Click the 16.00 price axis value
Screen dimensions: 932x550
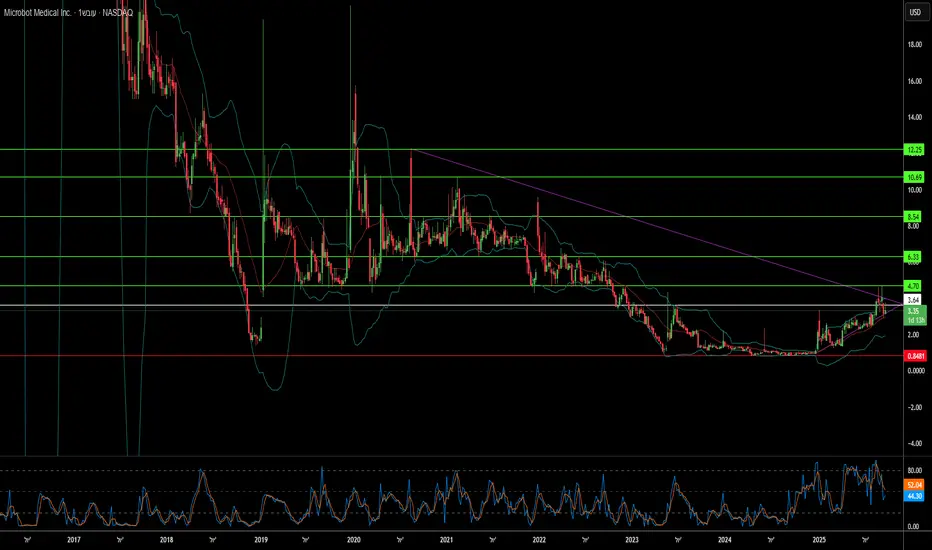pos(915,81)
